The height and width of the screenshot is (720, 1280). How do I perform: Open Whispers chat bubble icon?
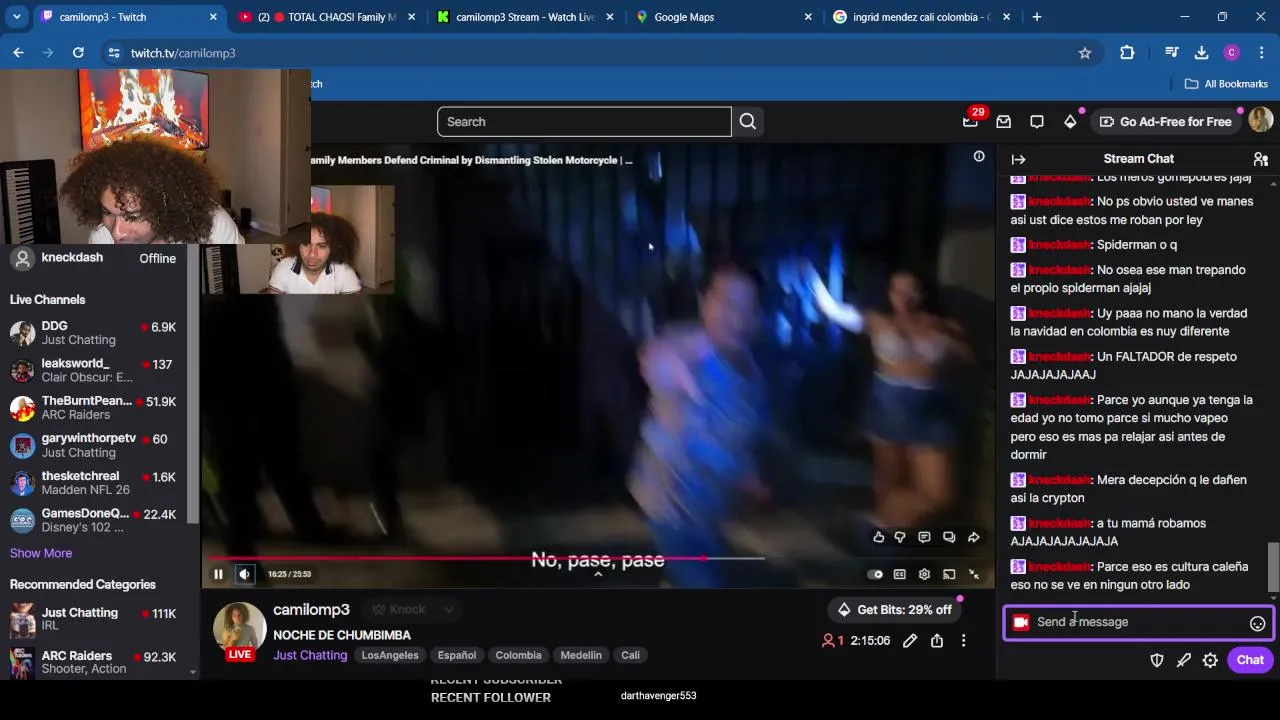pos(1037,122)
